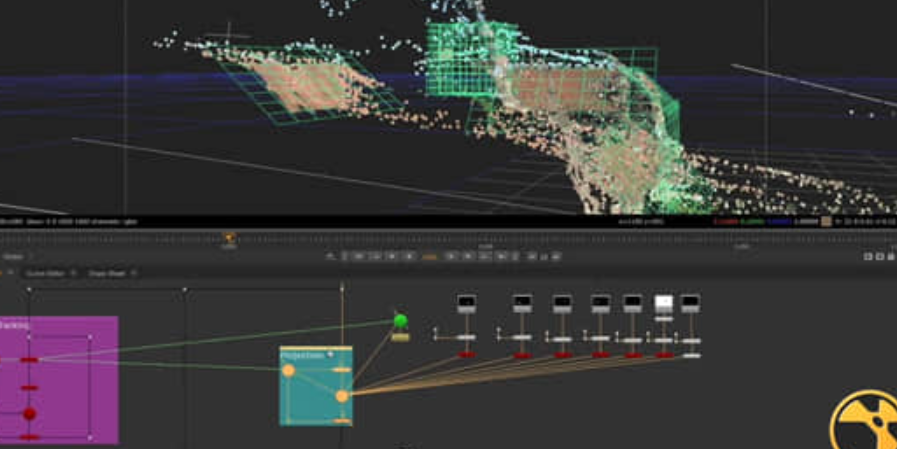Select the teal Projections backdrop title

[x=303, y=355]
